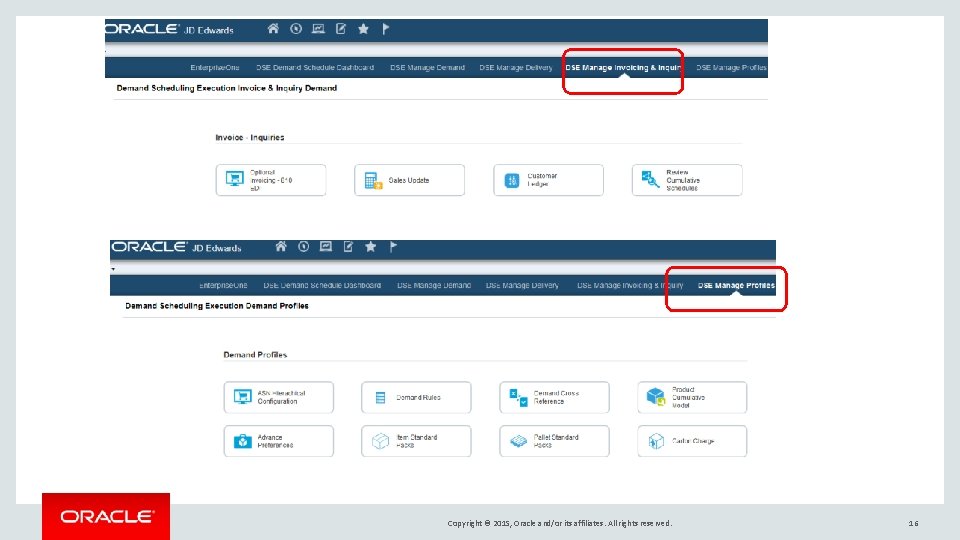Screen dimensions: 960x540
Task: Click the clock icon in Demand Profiles screen
Action: (304, 247)
